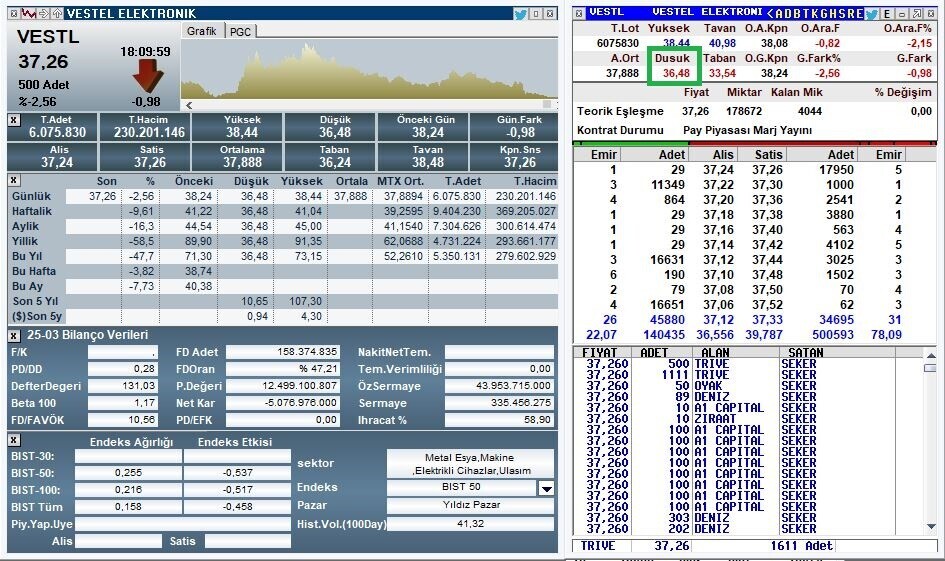The height and width of the screenshot is (561, 945).
Task: Click the Twitter bird icon in the left window title bar
Action: click(521, 13)
